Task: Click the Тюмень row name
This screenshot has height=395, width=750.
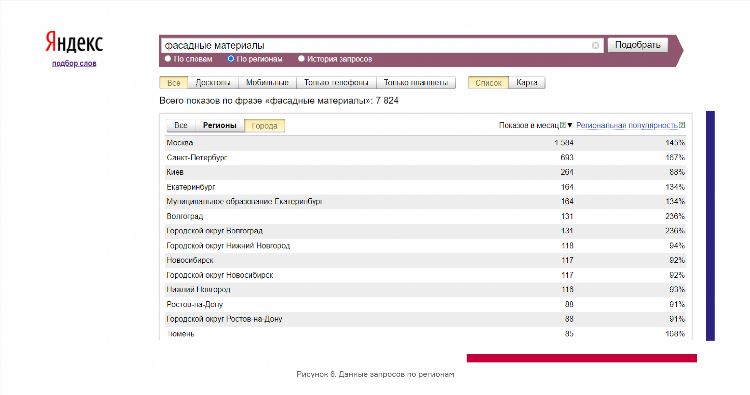Action: tap(181, 334)
